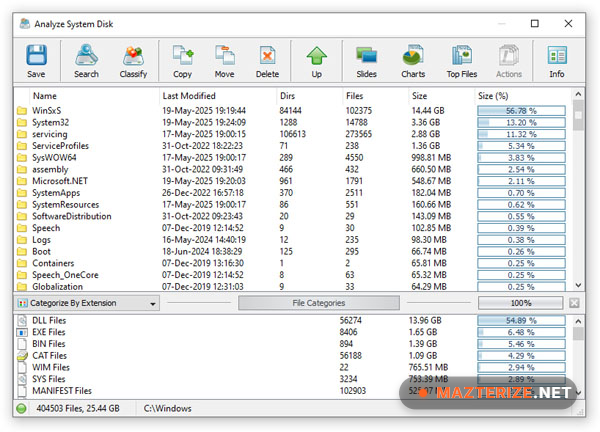Viewport: 600px width, 432px height.
Task: Click the WinSxS folder icon
Action: coord(22,111)
